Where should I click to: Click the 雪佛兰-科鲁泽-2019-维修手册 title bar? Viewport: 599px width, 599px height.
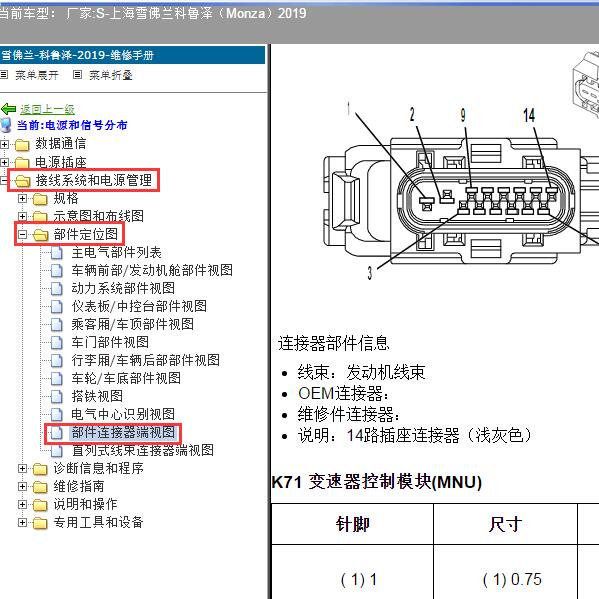click(x=132, y=55)
